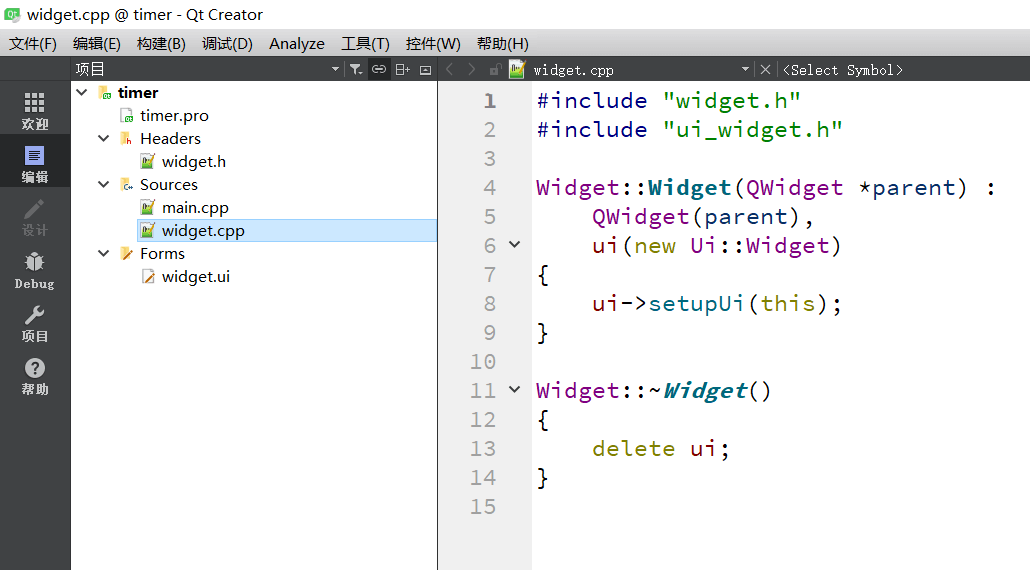Click the Headers folder icon

[126, 139]
